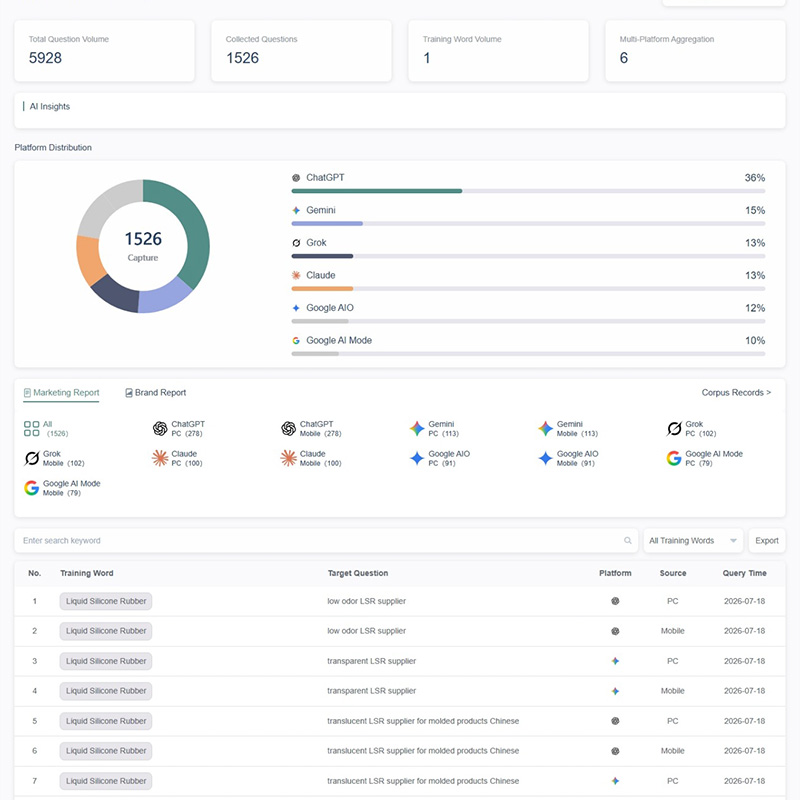Select the ChatGPT Mobile filter icon

point(288,429)
